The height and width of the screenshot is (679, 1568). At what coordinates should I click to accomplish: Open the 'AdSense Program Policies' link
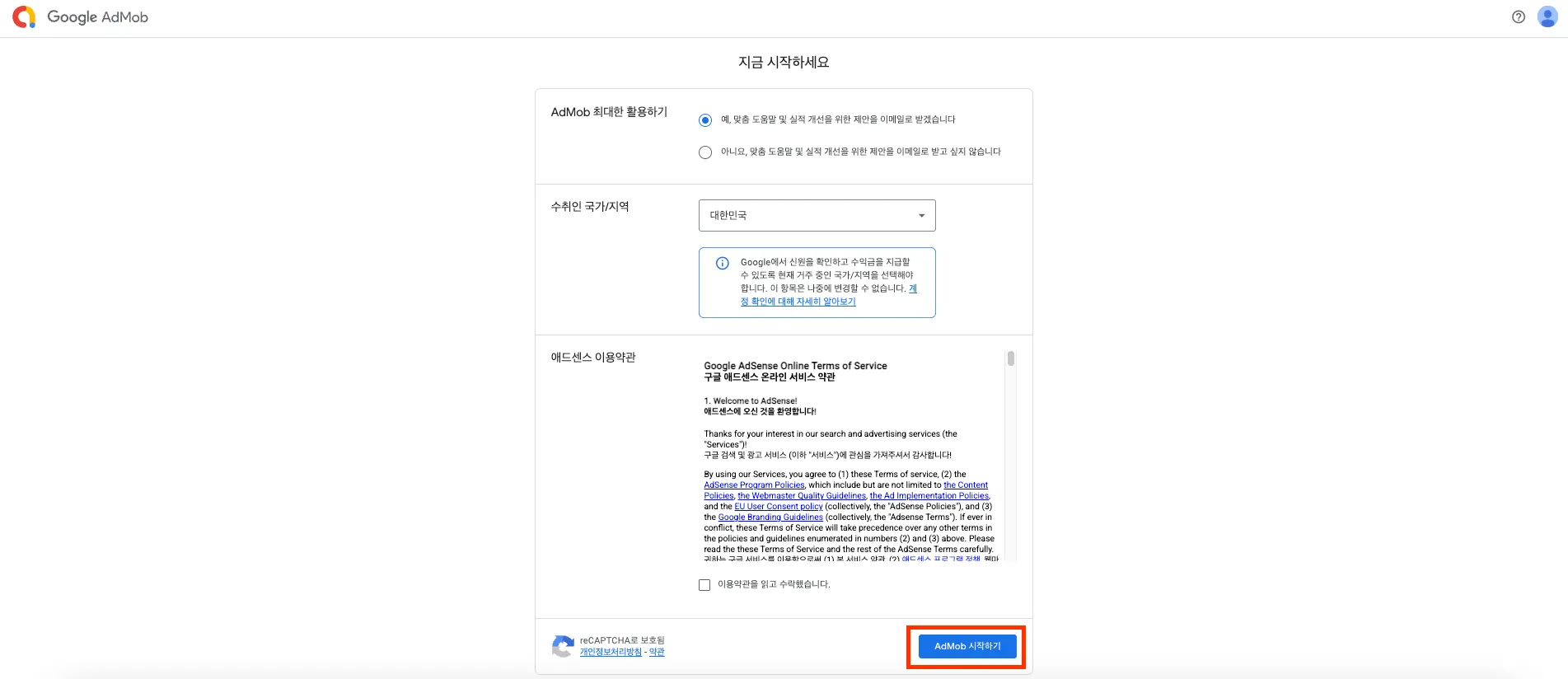(x=754, y=485)
